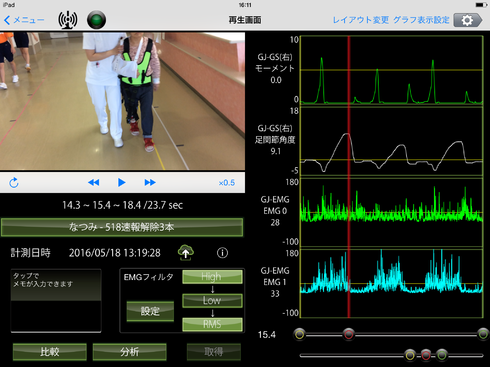
Task: Fast forward the video playback
Action: click(x=150, y=182)
